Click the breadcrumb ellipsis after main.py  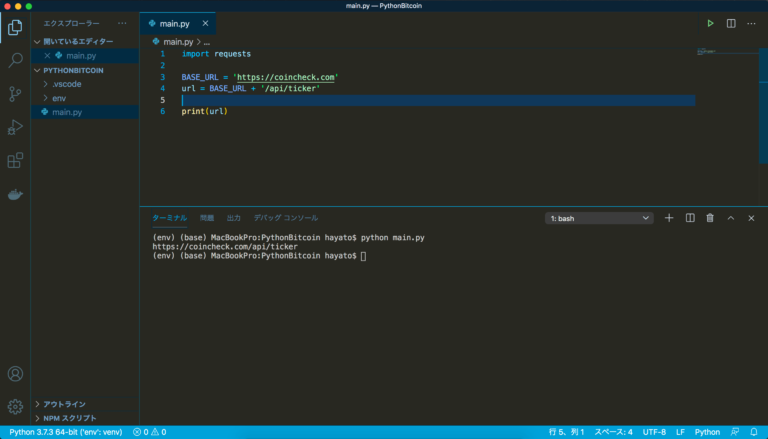tap(207, 42)
